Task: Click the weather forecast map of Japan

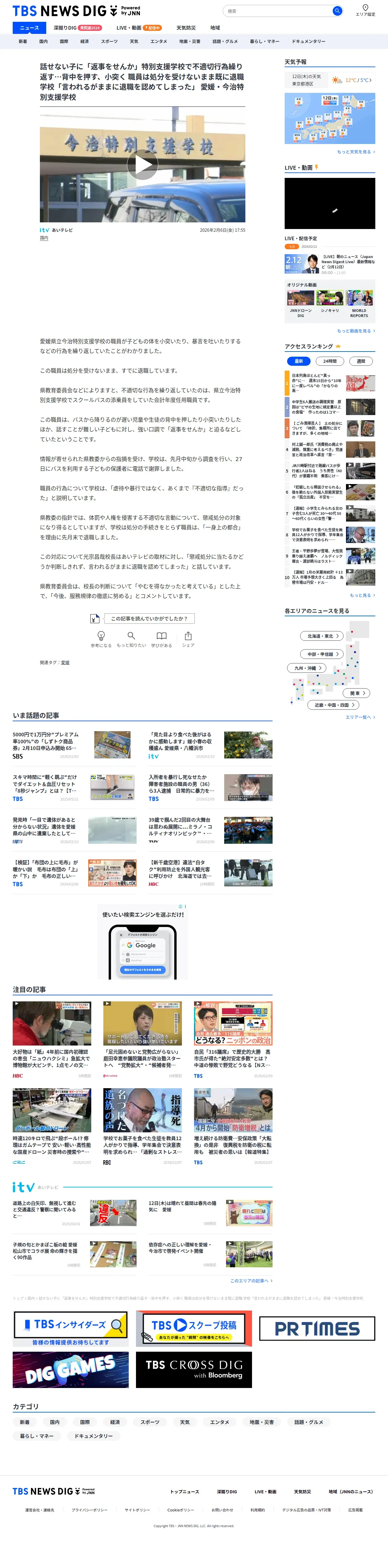Action: [330, 119]
